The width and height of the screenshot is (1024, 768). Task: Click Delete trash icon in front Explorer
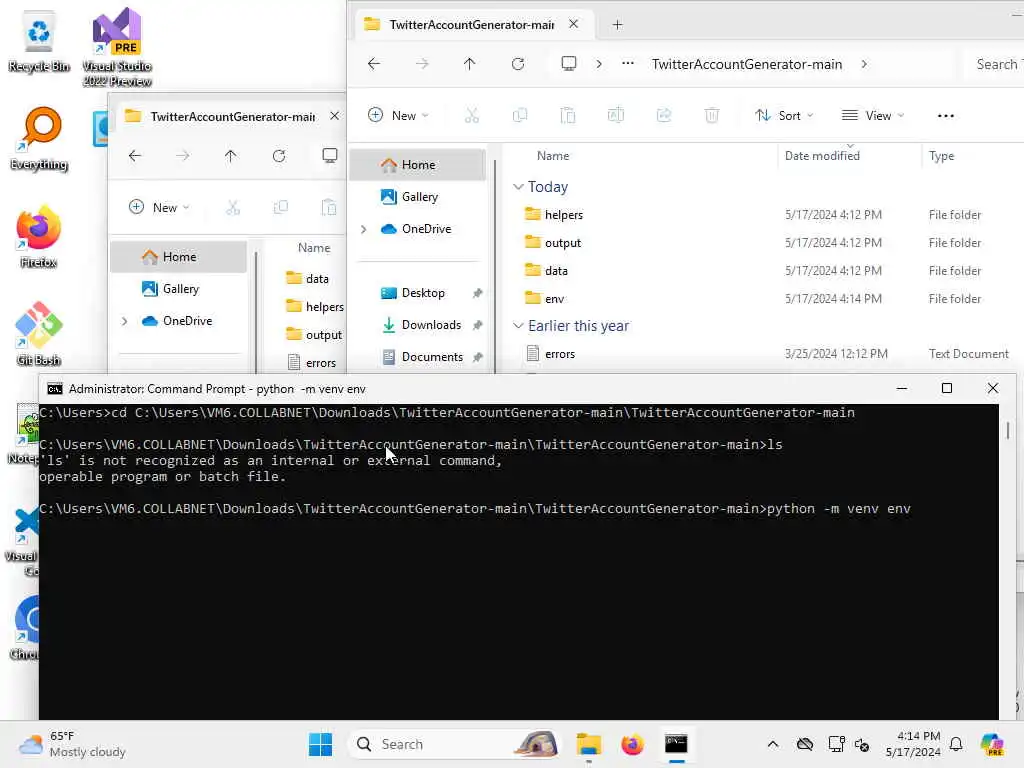pyautogui.click(x=712, y=116)
